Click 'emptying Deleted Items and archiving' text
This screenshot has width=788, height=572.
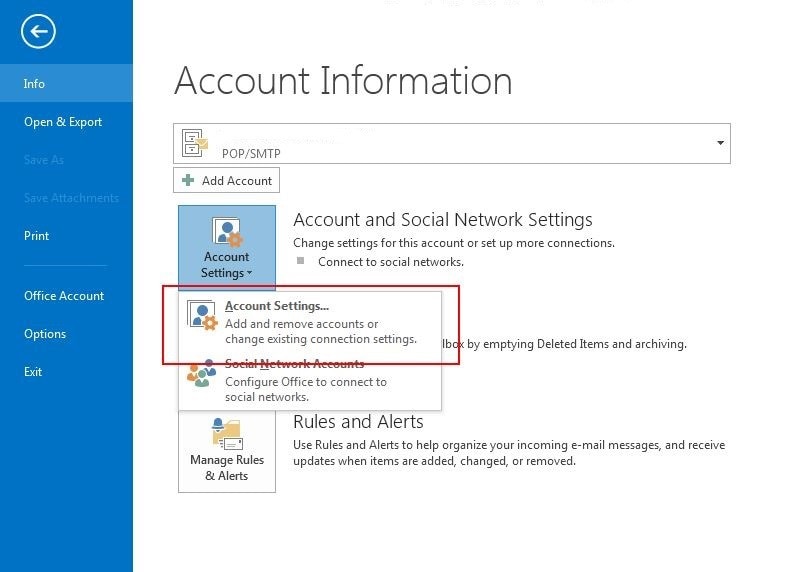(584, 344)
